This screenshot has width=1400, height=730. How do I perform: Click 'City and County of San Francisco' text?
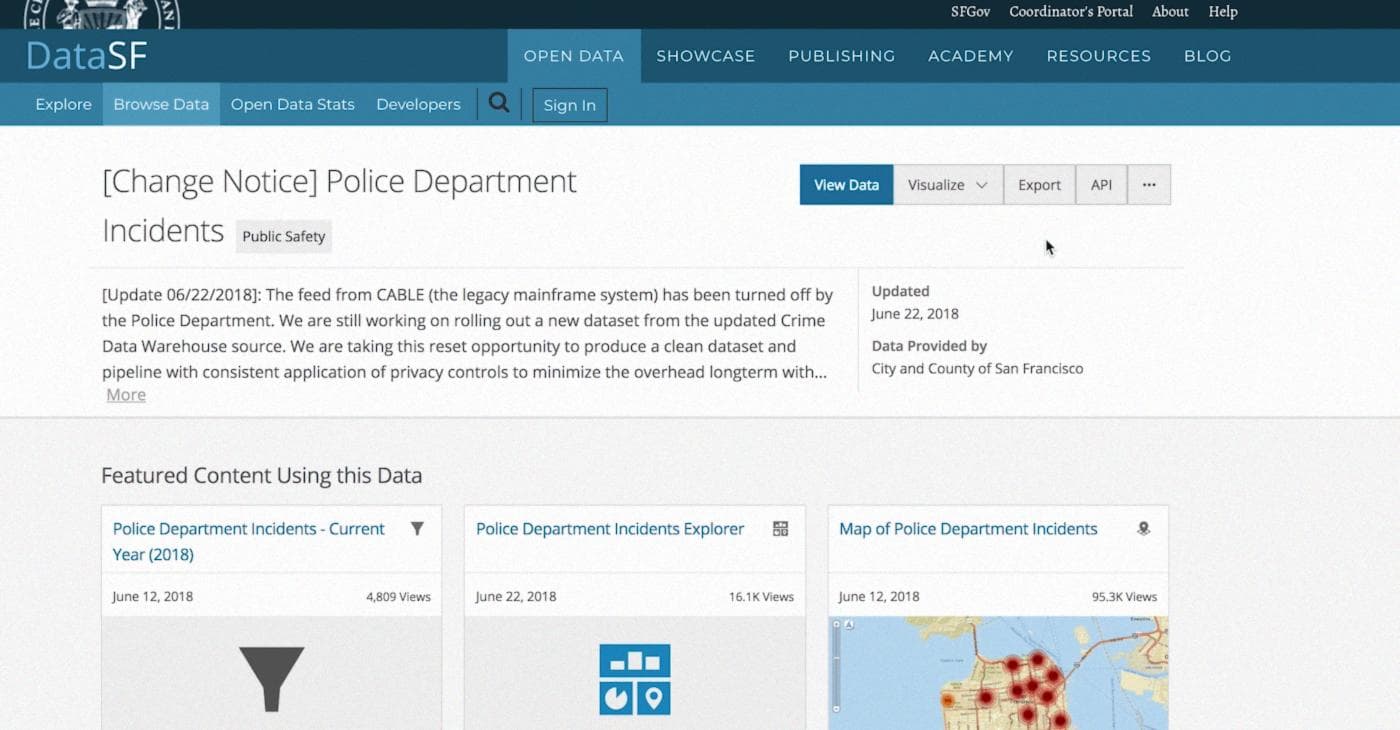[x=977, y=368]
